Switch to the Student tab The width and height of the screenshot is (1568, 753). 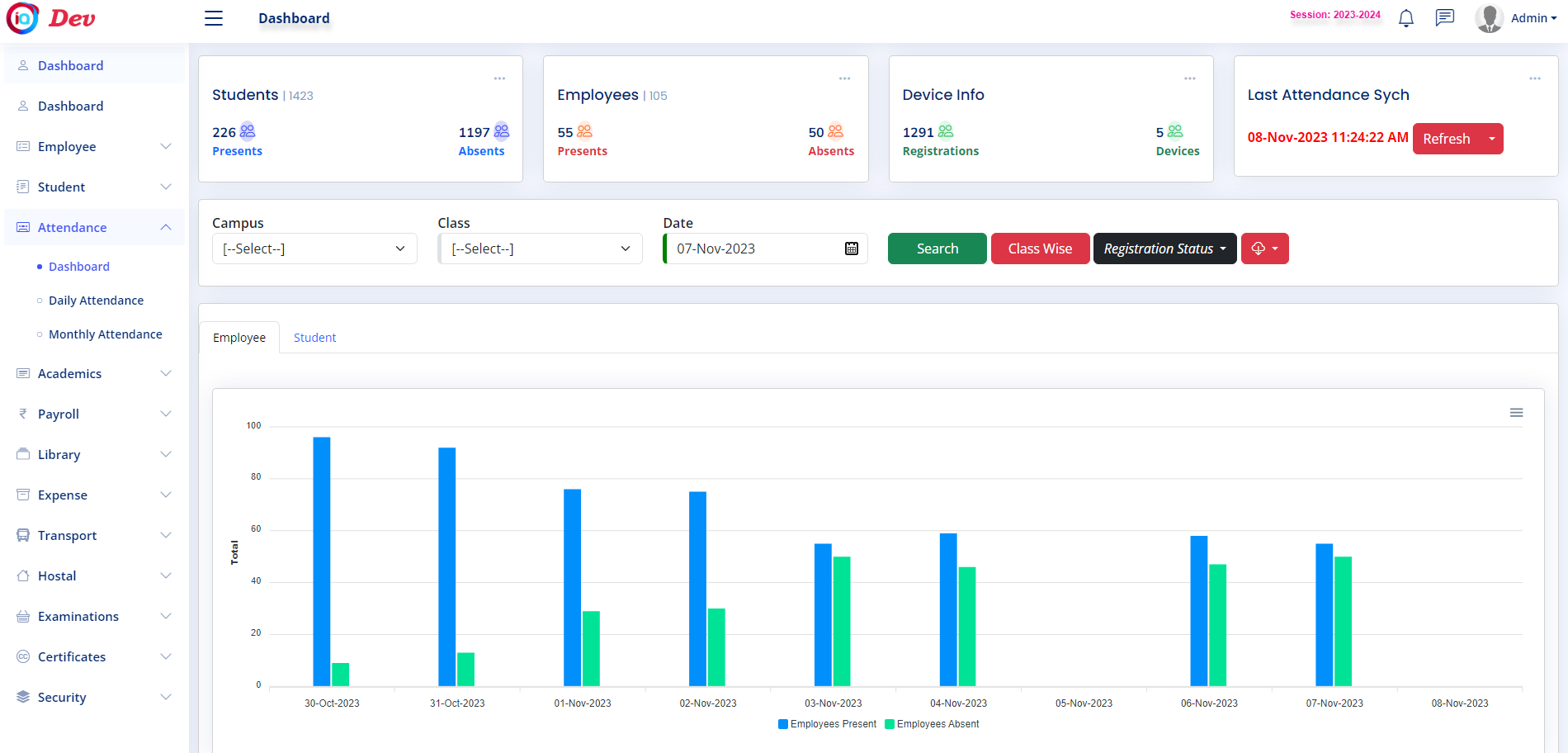(314, 338)
